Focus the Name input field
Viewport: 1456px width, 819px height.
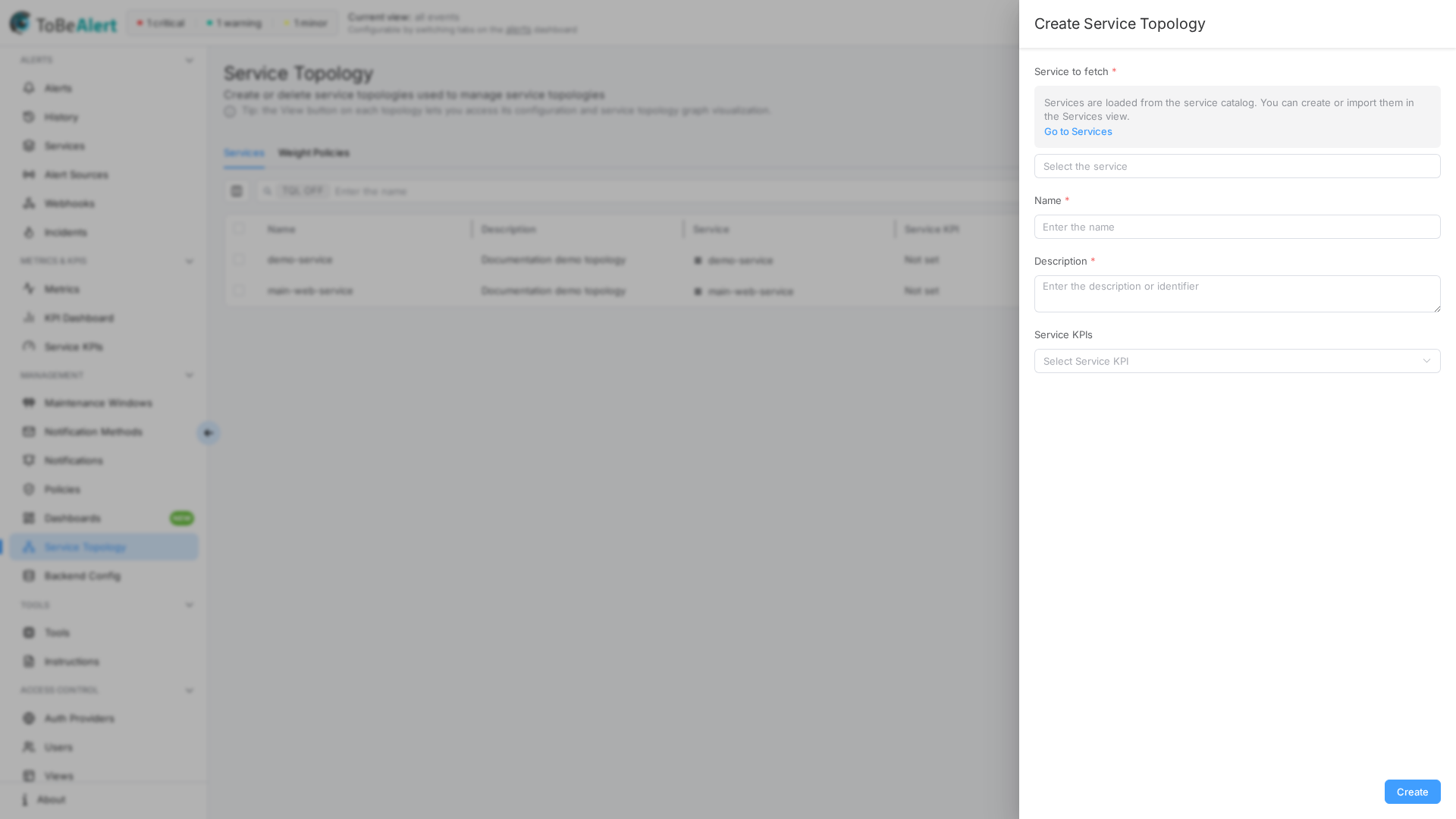pyautogui.click(x=1237, y=227)
